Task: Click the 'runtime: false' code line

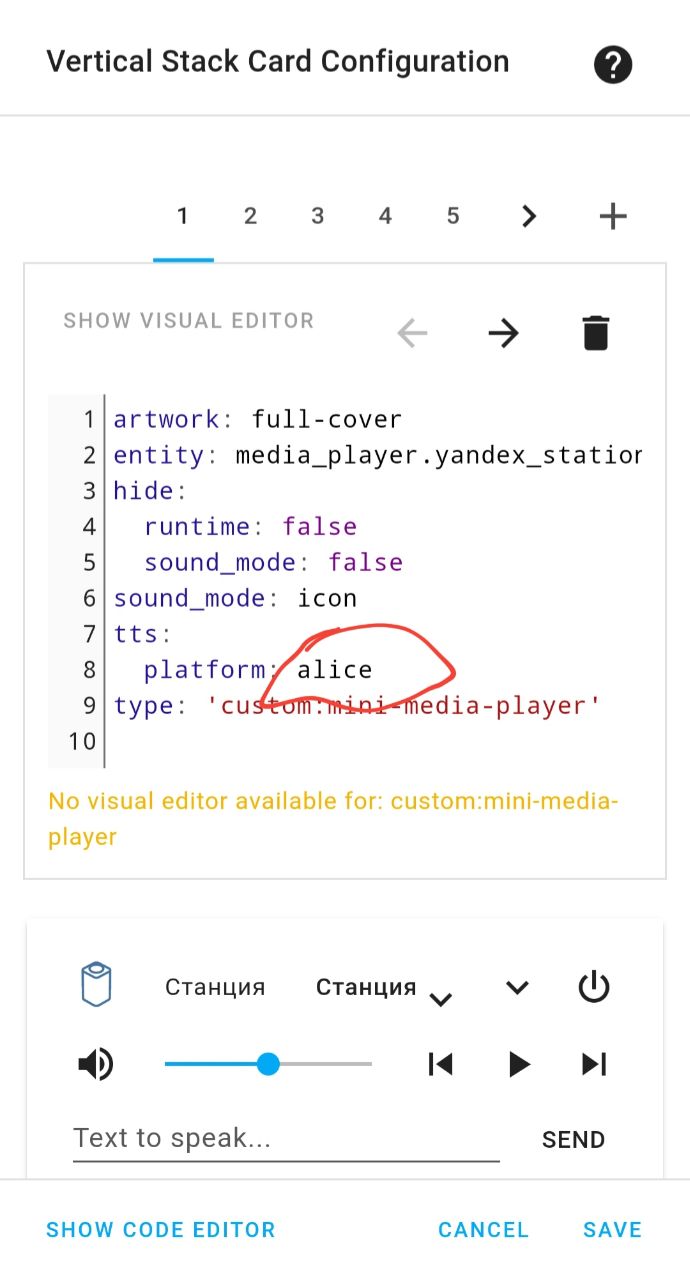Action: tap(250, 527)
